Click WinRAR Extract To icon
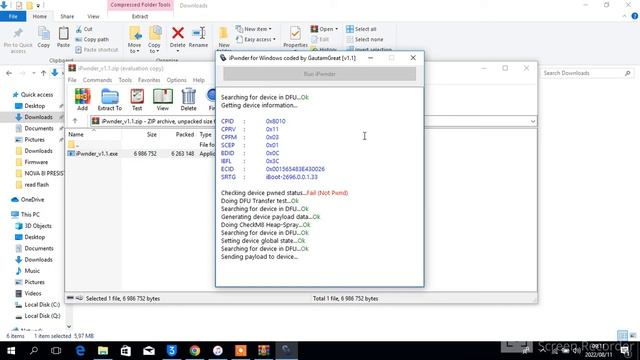Viewport: 640px width, 360px height. (109, 99)
